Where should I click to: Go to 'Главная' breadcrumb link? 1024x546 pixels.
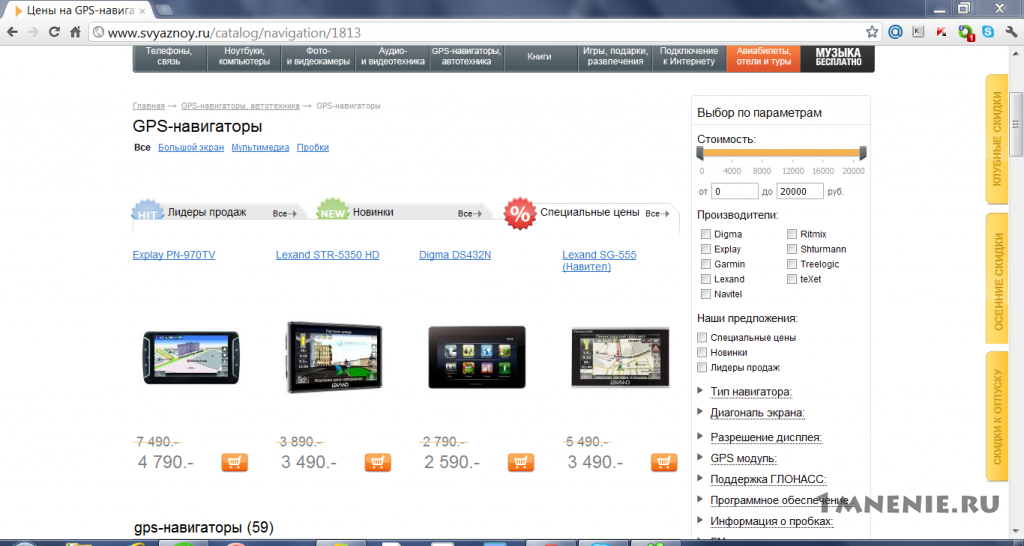point(148,106)
